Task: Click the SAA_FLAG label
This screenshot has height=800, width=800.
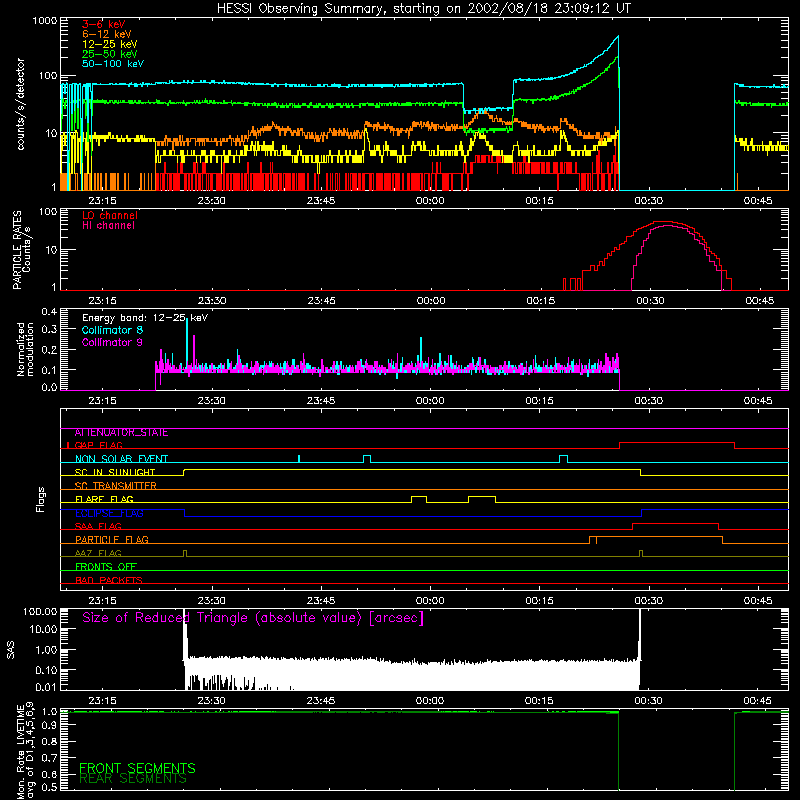Action: click(98, 526)
